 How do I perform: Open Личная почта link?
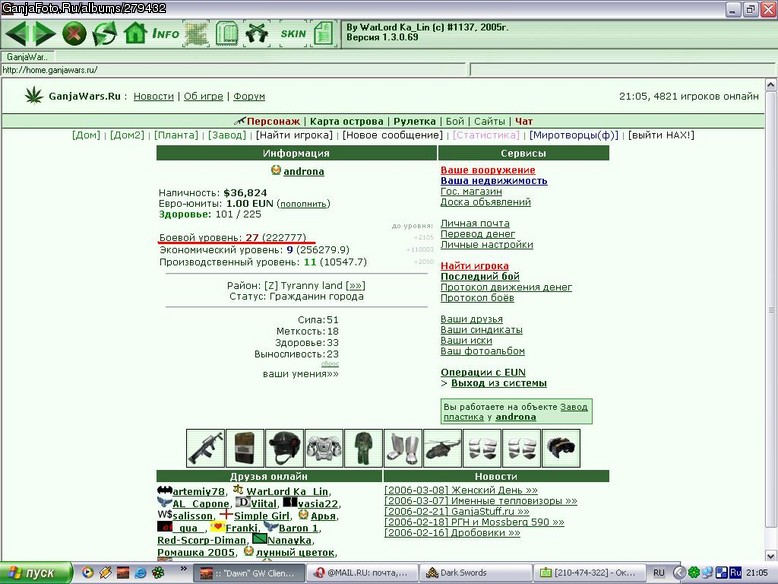475,223
